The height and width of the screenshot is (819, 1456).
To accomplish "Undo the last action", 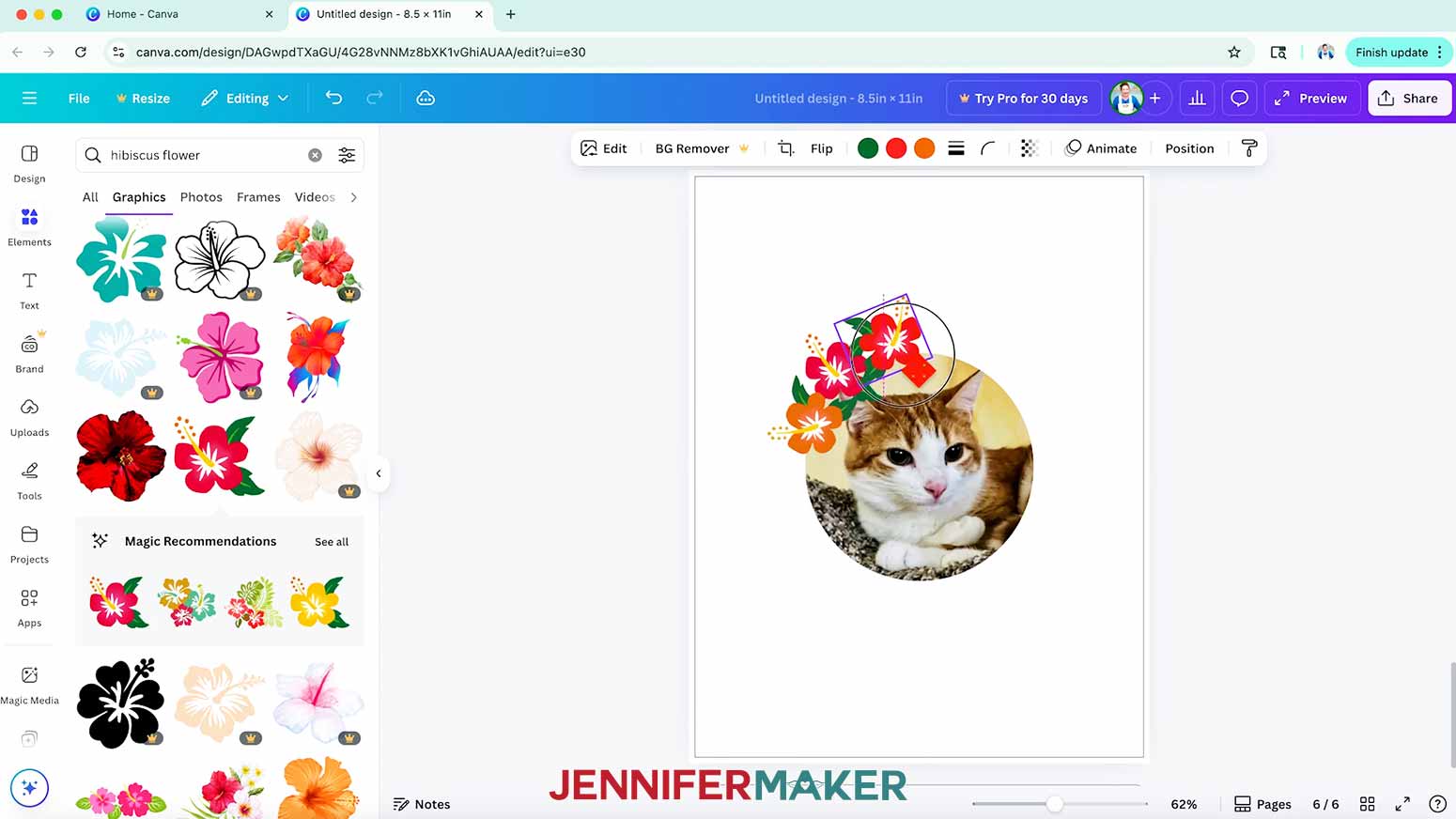I will coord(333,98).
